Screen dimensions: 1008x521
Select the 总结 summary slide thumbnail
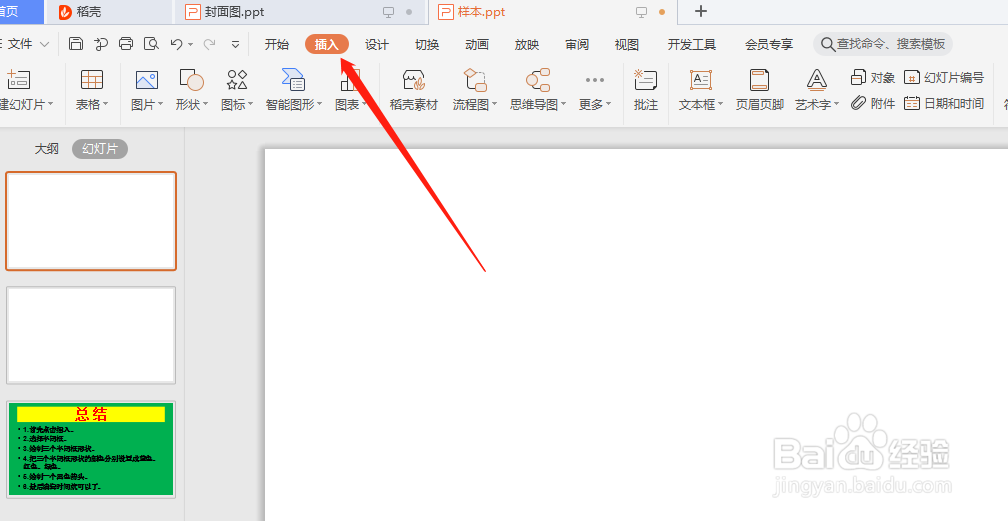point(91,450)
